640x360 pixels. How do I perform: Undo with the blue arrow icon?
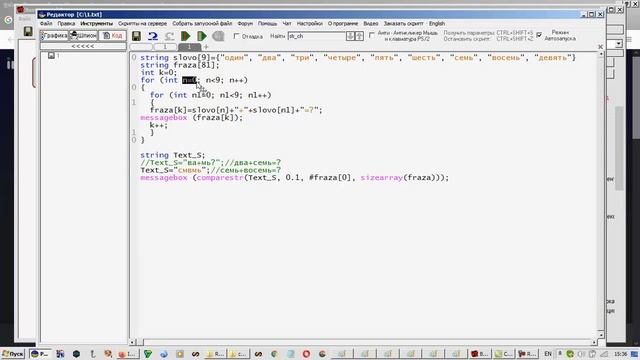point(153,36)
